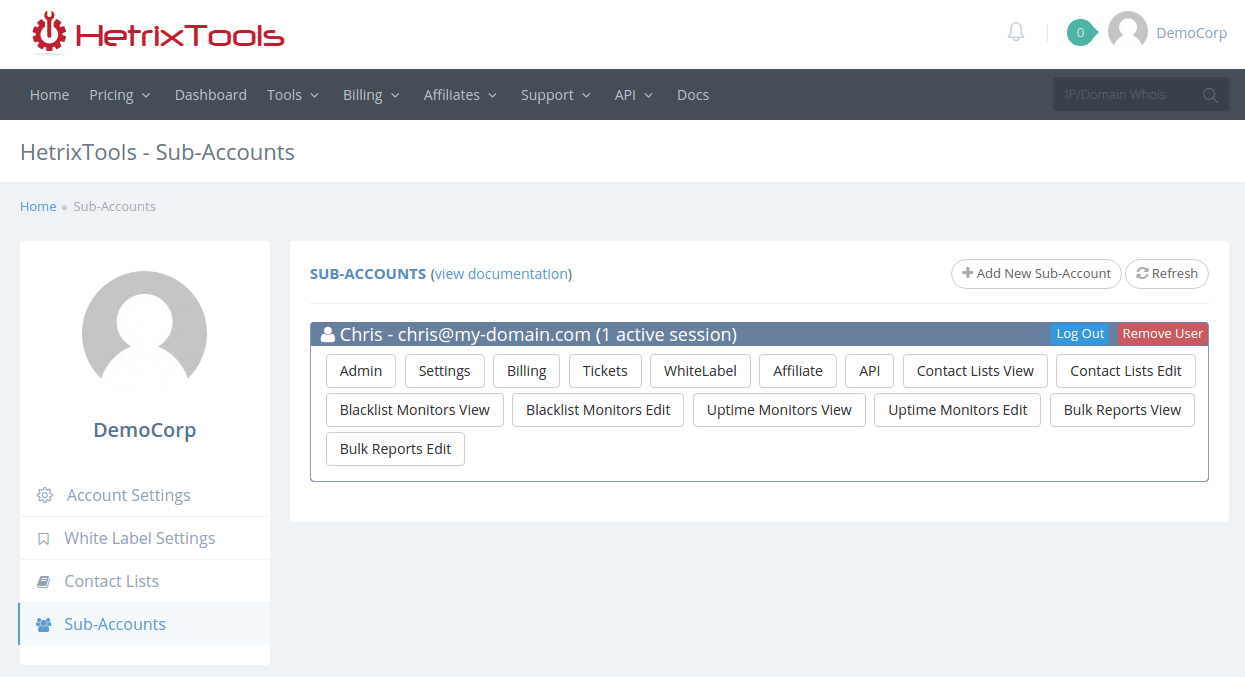Click Add New Sub-Account button
The height and width of the screenshot is (677, 1245).
[1036, 273]
